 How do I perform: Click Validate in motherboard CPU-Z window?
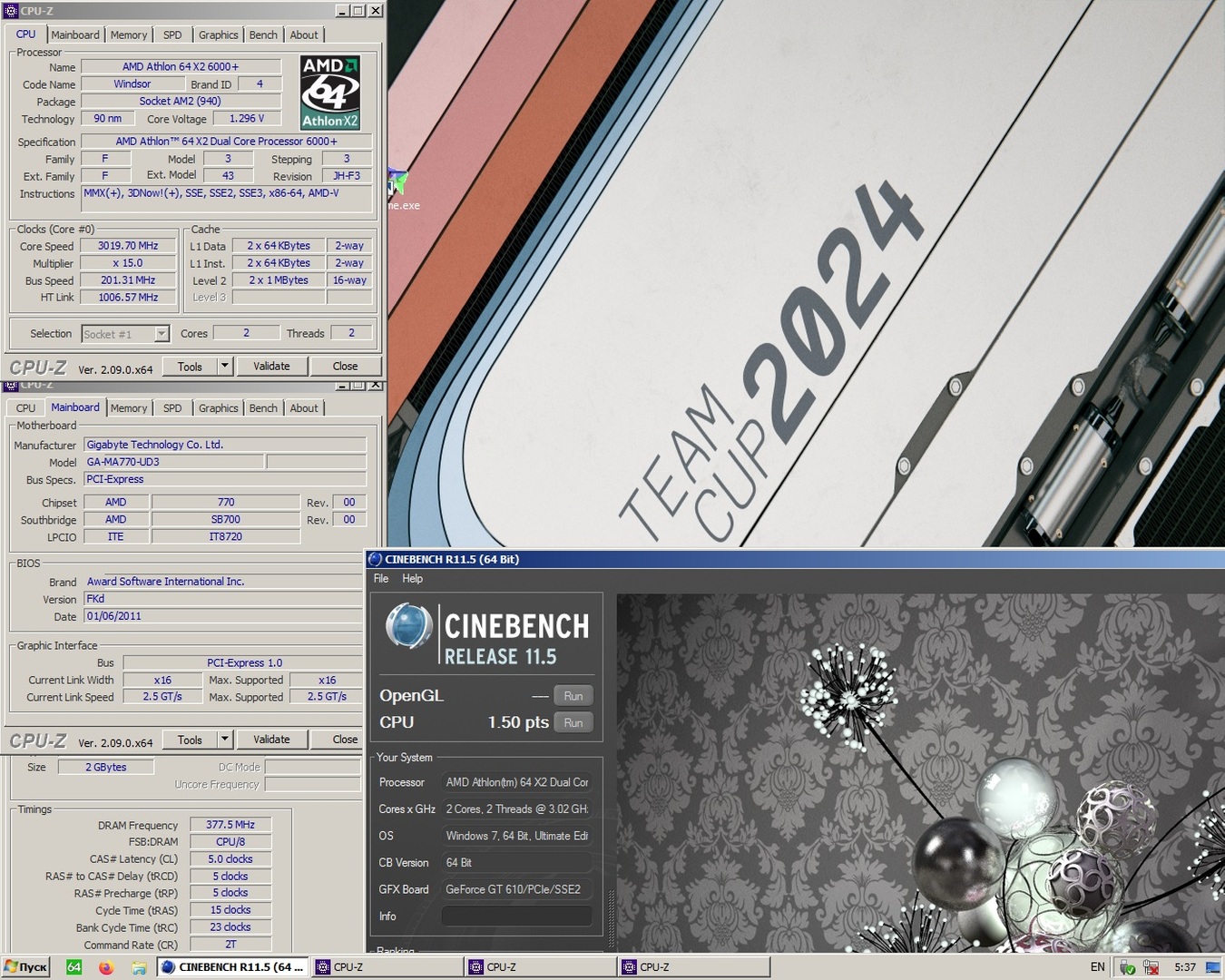[x=272, y=740]
